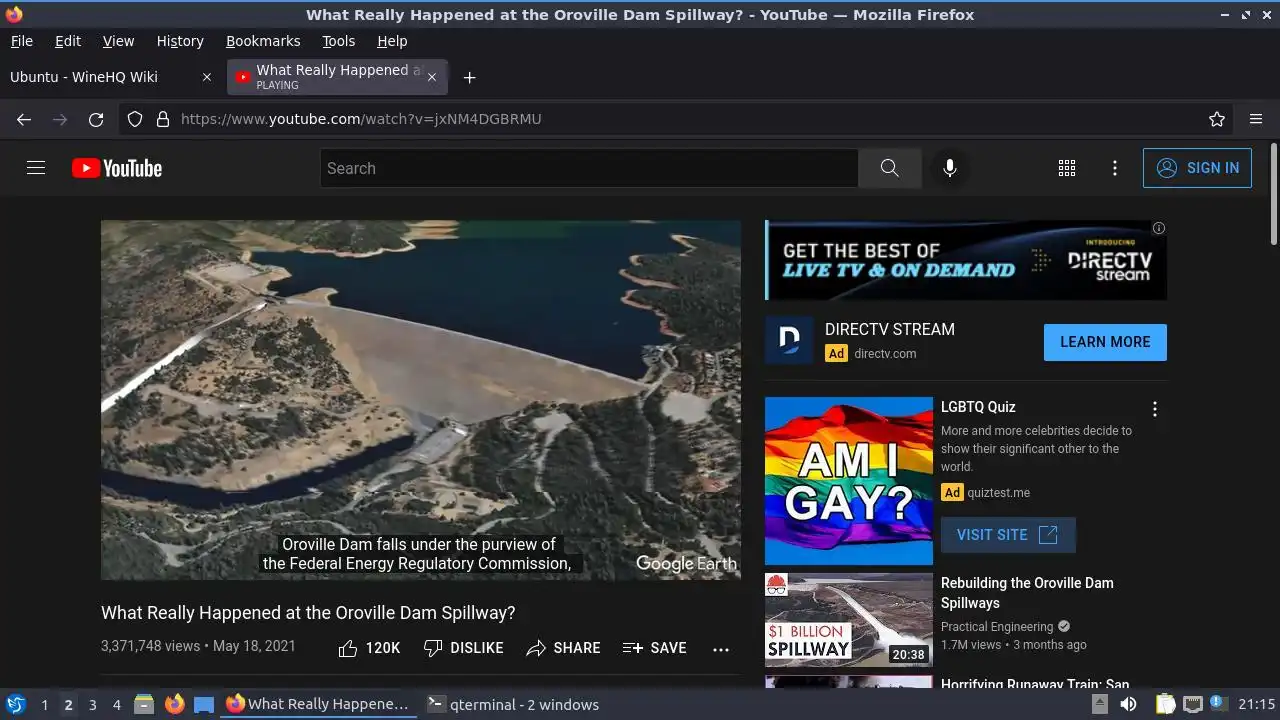The height and width of the screenshot is (720, 1280).
Task: Open tracking protection shield icon
Action: [135, 119]
